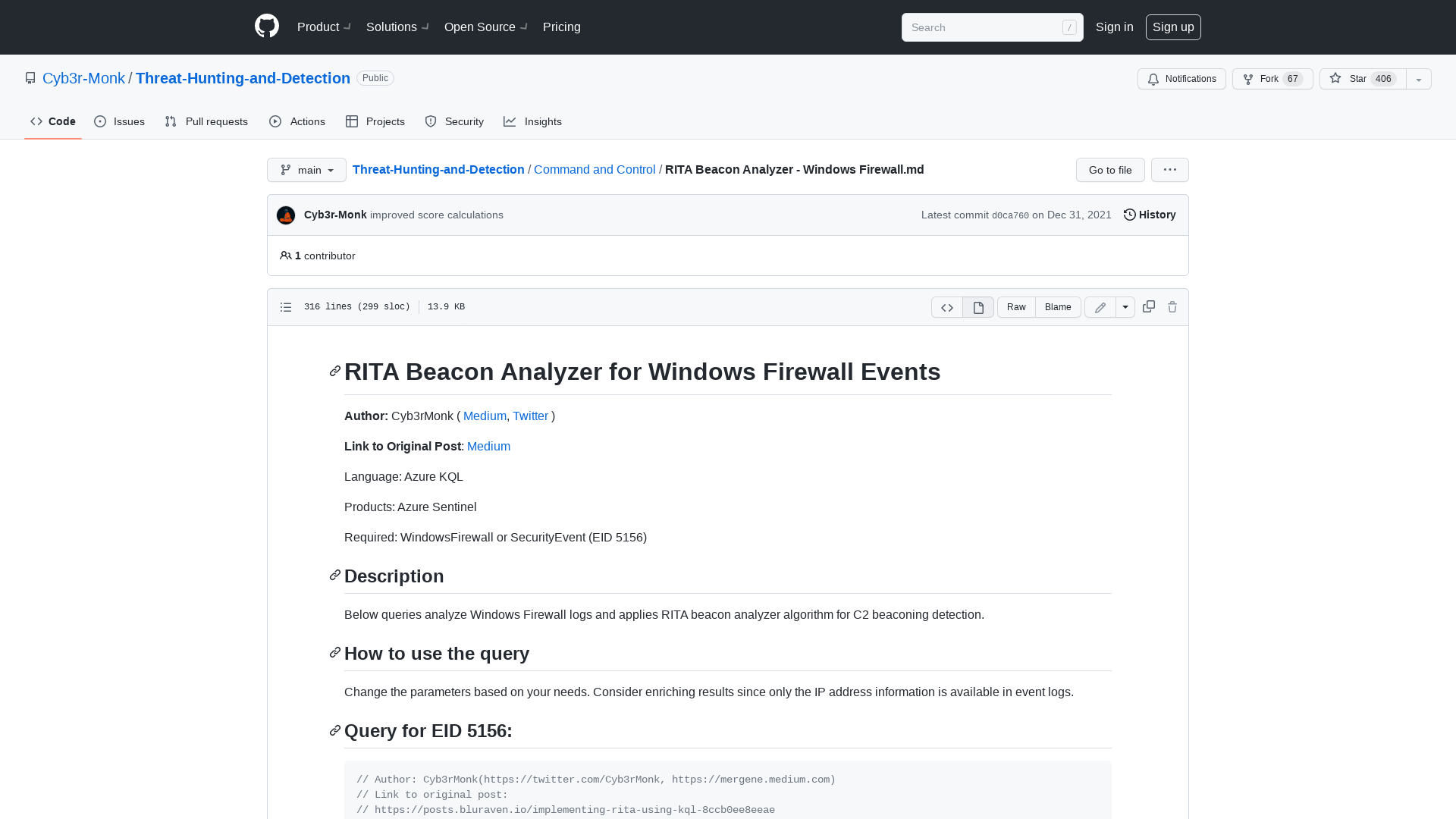Open Cyb3r-Monk commit author link

[x=335, y=215]
